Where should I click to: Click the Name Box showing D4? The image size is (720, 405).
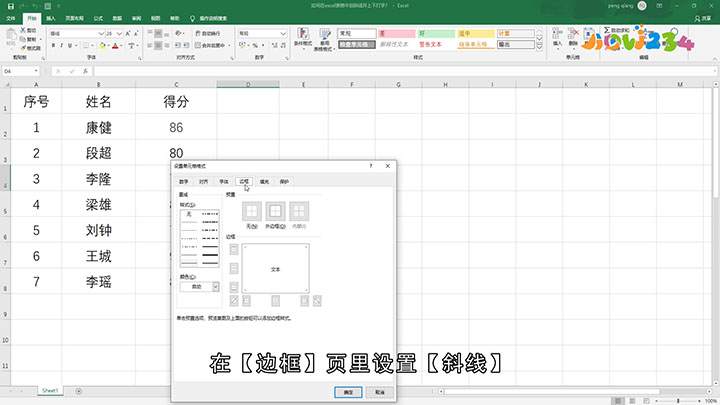21,71
